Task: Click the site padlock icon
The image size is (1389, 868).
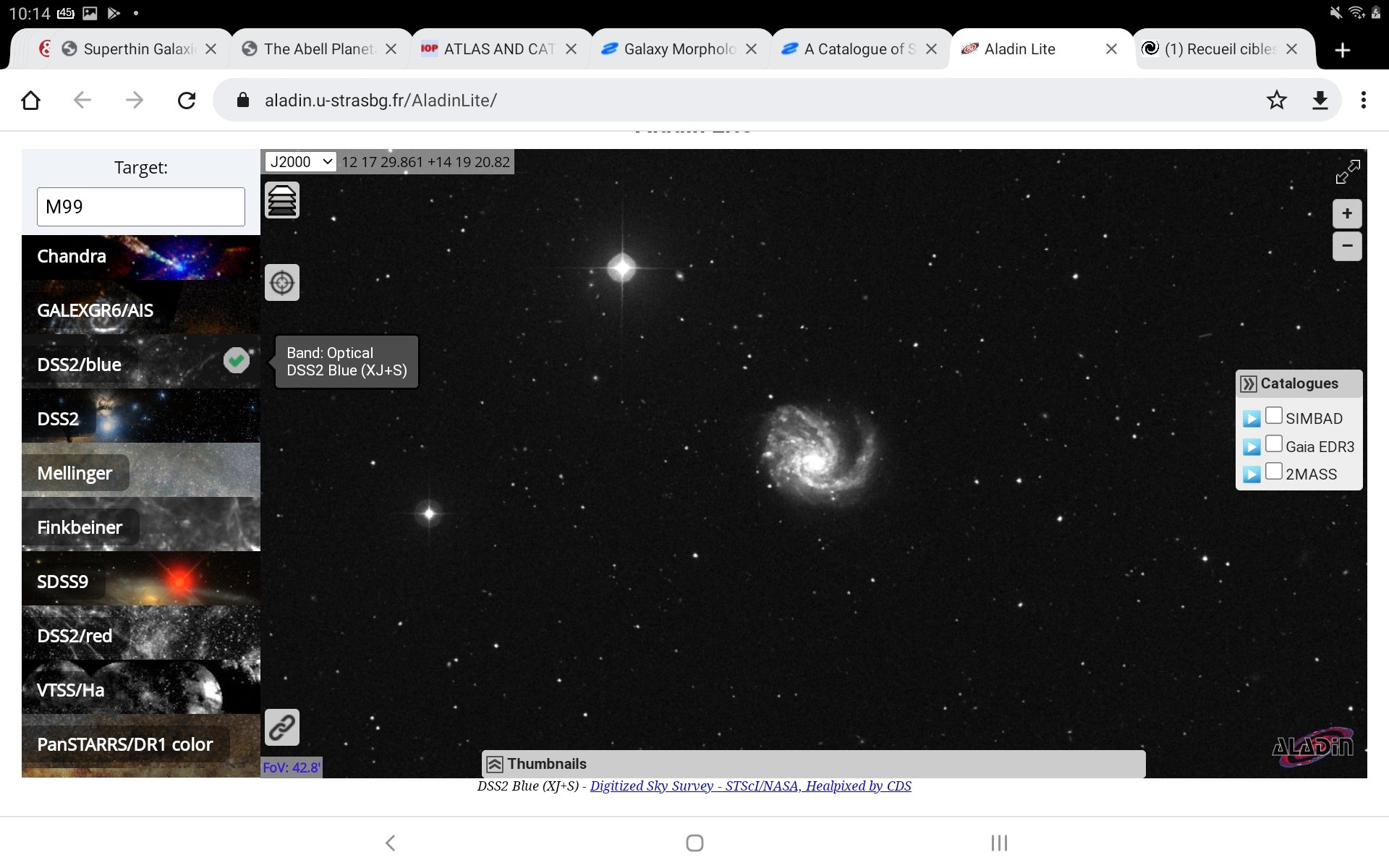Action: tap(243, 100)
